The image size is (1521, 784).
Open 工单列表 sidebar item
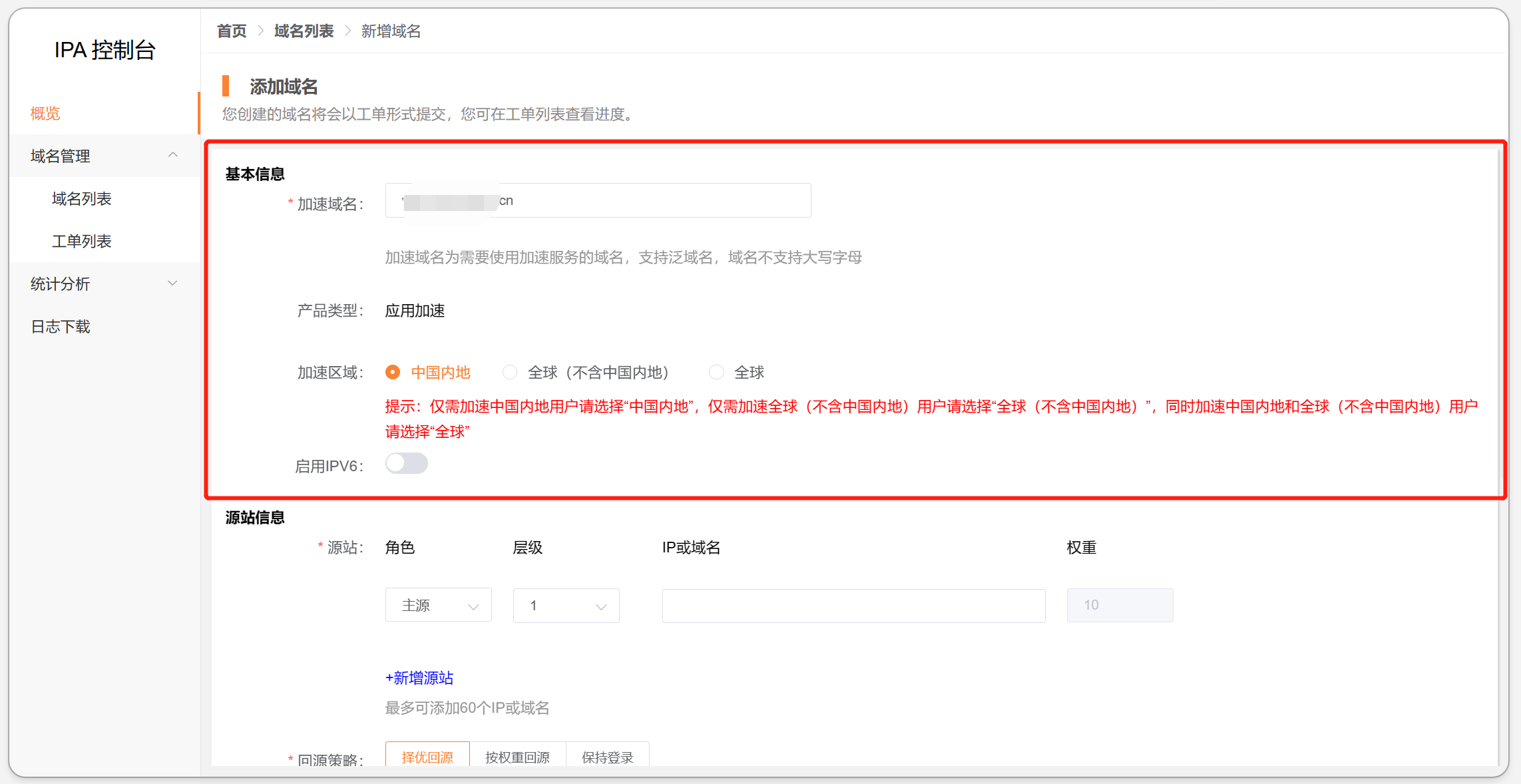pyautogui.click(x=81, y=241)
